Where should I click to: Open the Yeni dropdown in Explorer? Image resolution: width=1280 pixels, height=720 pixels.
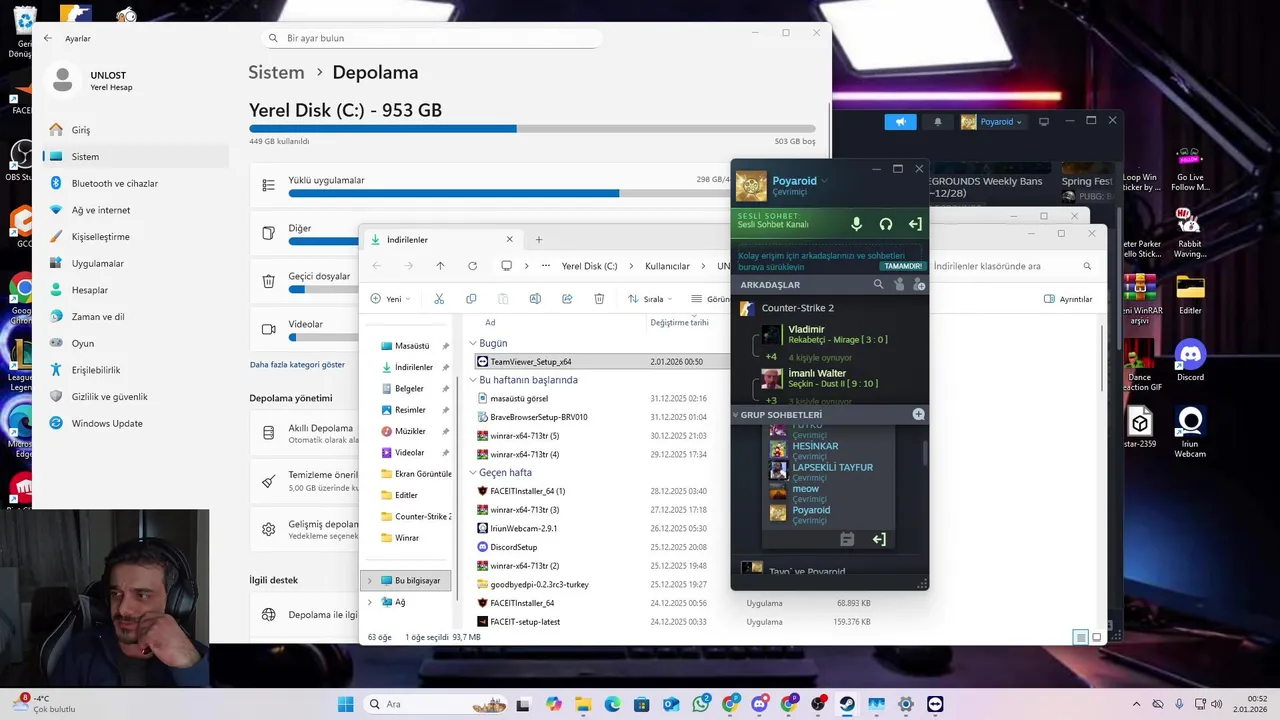[390, 299]
